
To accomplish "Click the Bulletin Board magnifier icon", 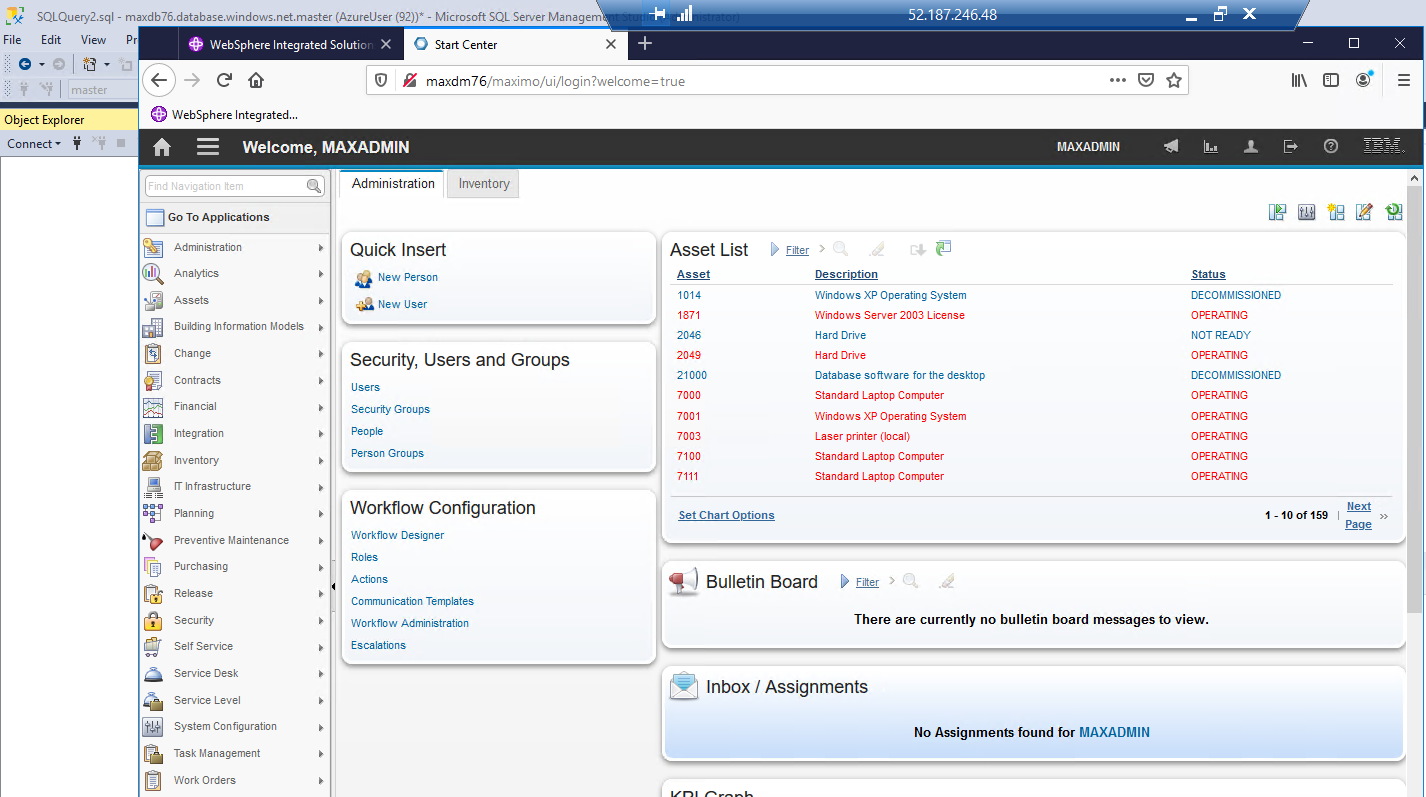I will point(911,581).
